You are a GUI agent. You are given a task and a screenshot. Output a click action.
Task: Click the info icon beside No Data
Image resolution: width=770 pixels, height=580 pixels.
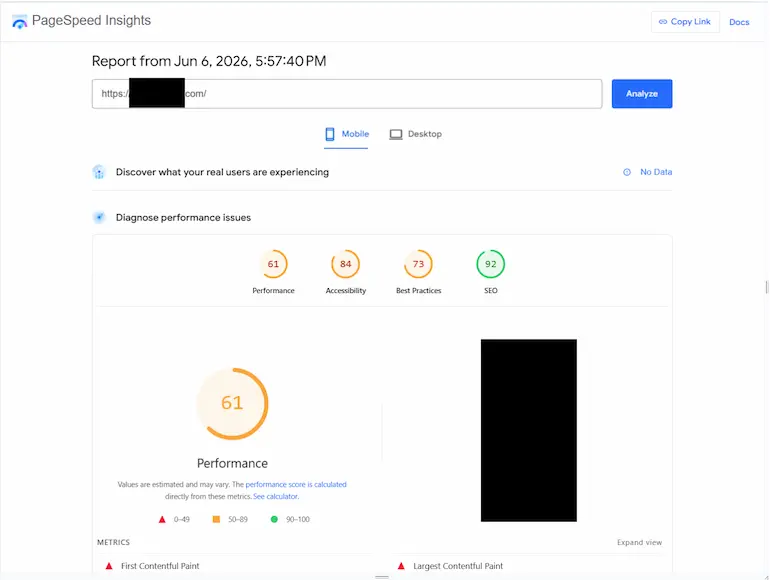pyautogui.click(x=627, y=172)
